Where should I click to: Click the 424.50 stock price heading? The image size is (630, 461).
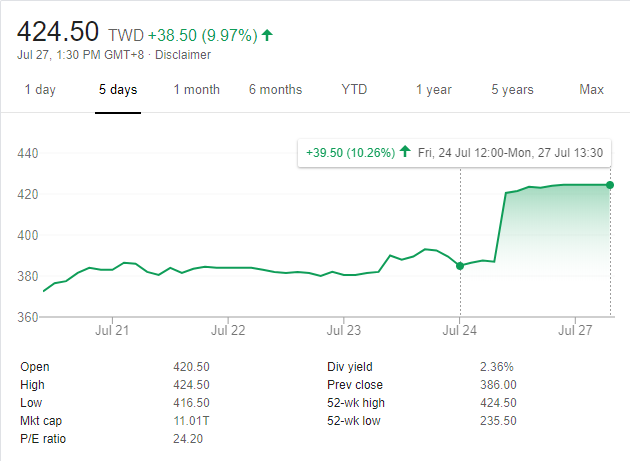coord(58,32)
